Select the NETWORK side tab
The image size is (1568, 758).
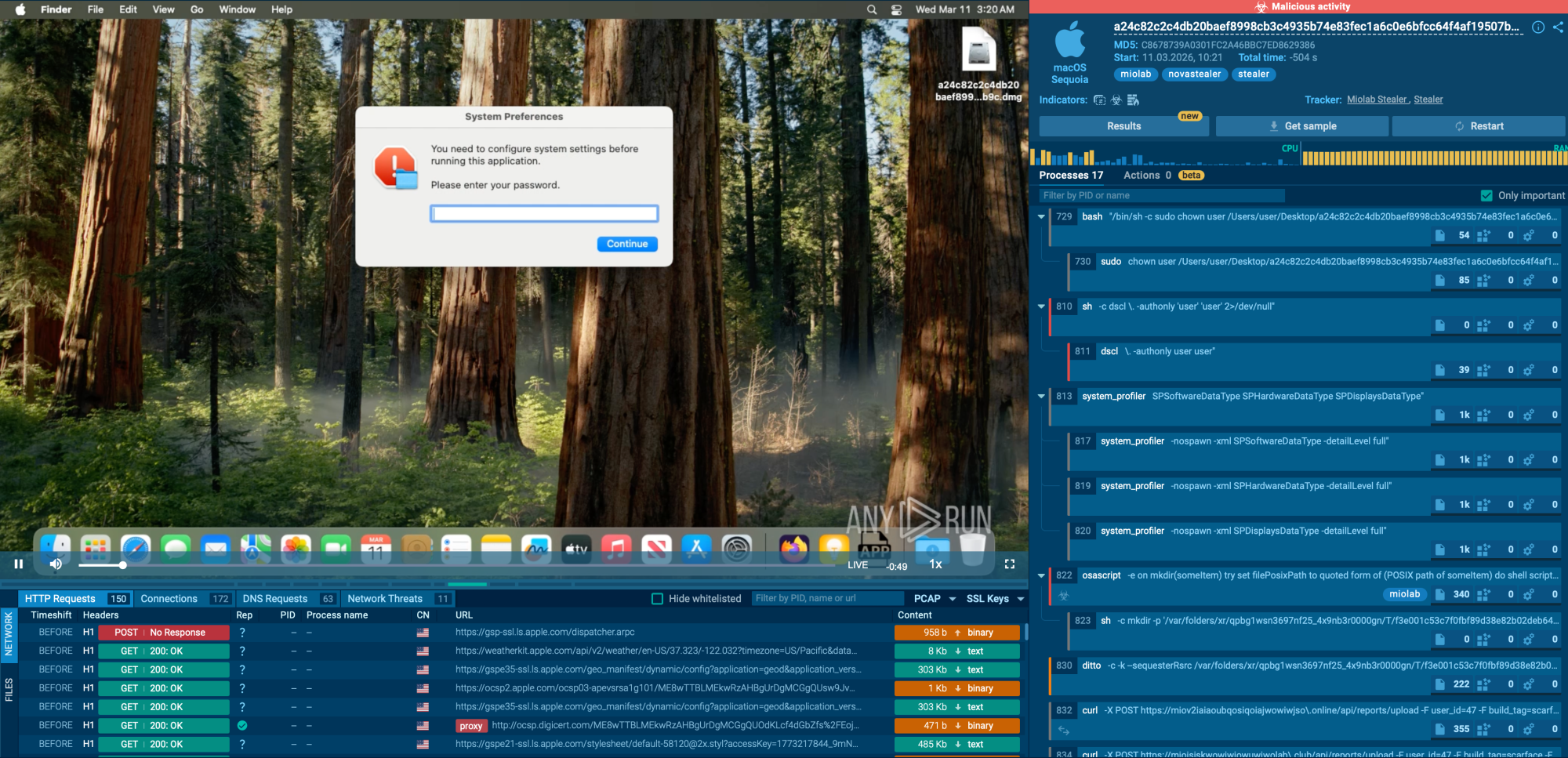[x=9, y=634]
